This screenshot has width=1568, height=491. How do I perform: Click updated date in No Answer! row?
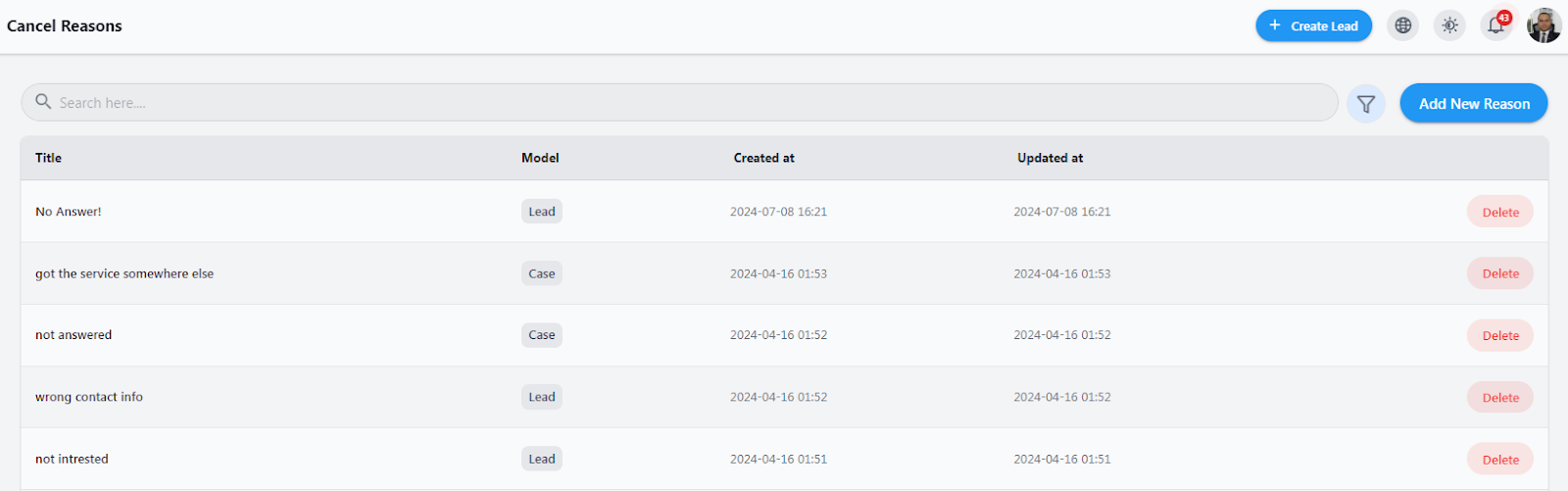1062,212
